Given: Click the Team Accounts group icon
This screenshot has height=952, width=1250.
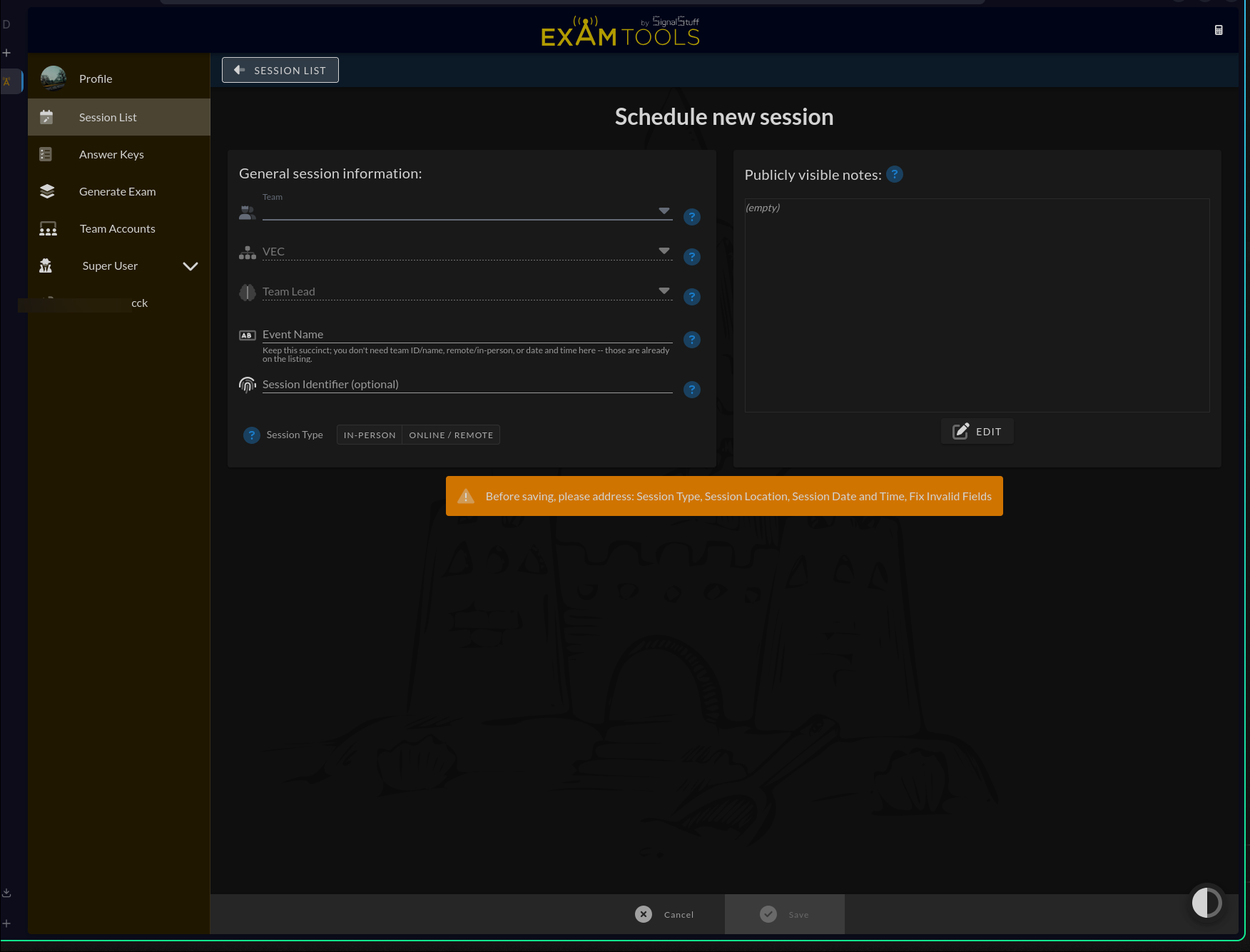Looking at the screenshot, I should [x=48, y=228].
